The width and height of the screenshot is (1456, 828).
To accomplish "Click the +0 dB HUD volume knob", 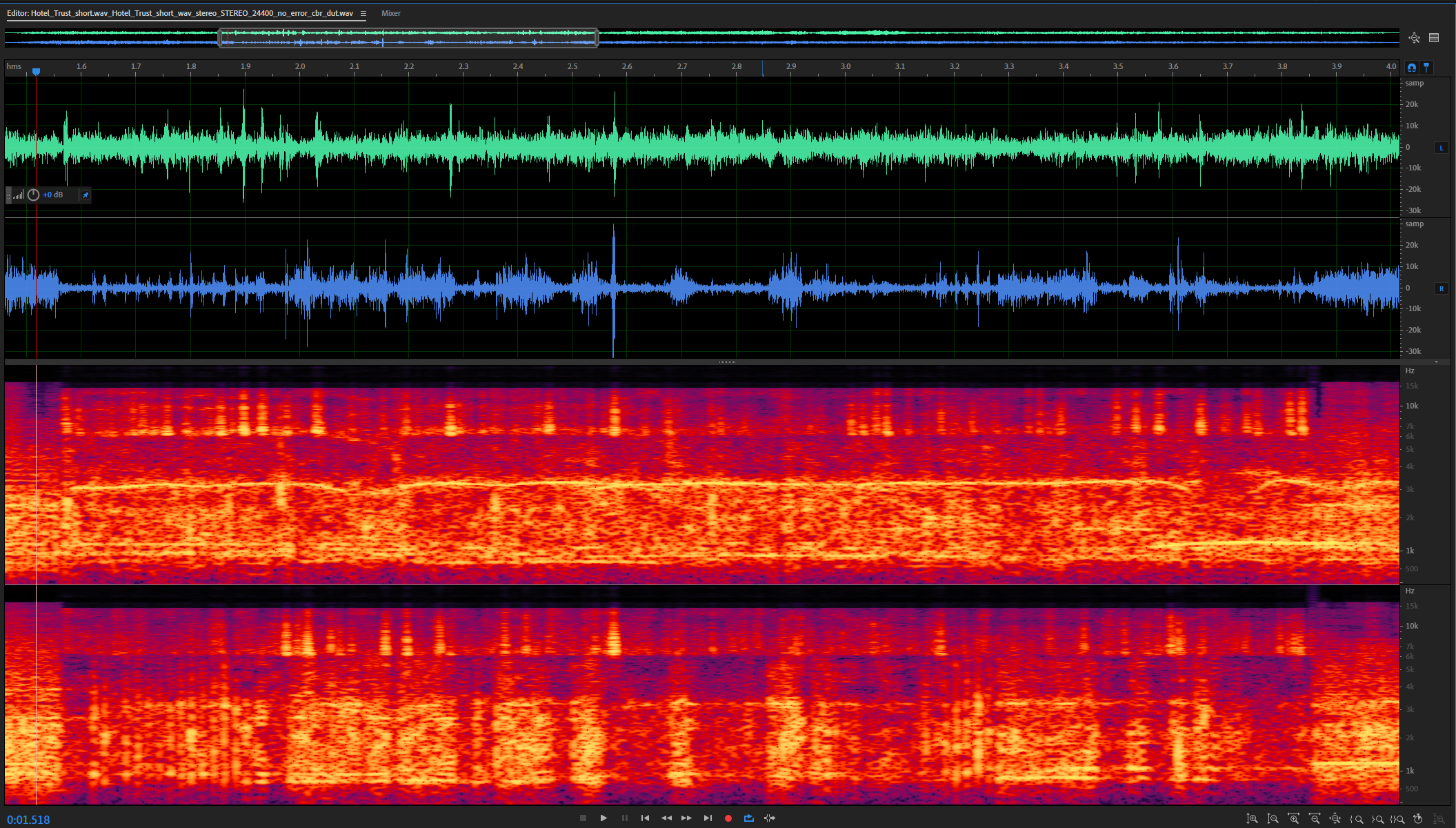I will pos(33,195).
